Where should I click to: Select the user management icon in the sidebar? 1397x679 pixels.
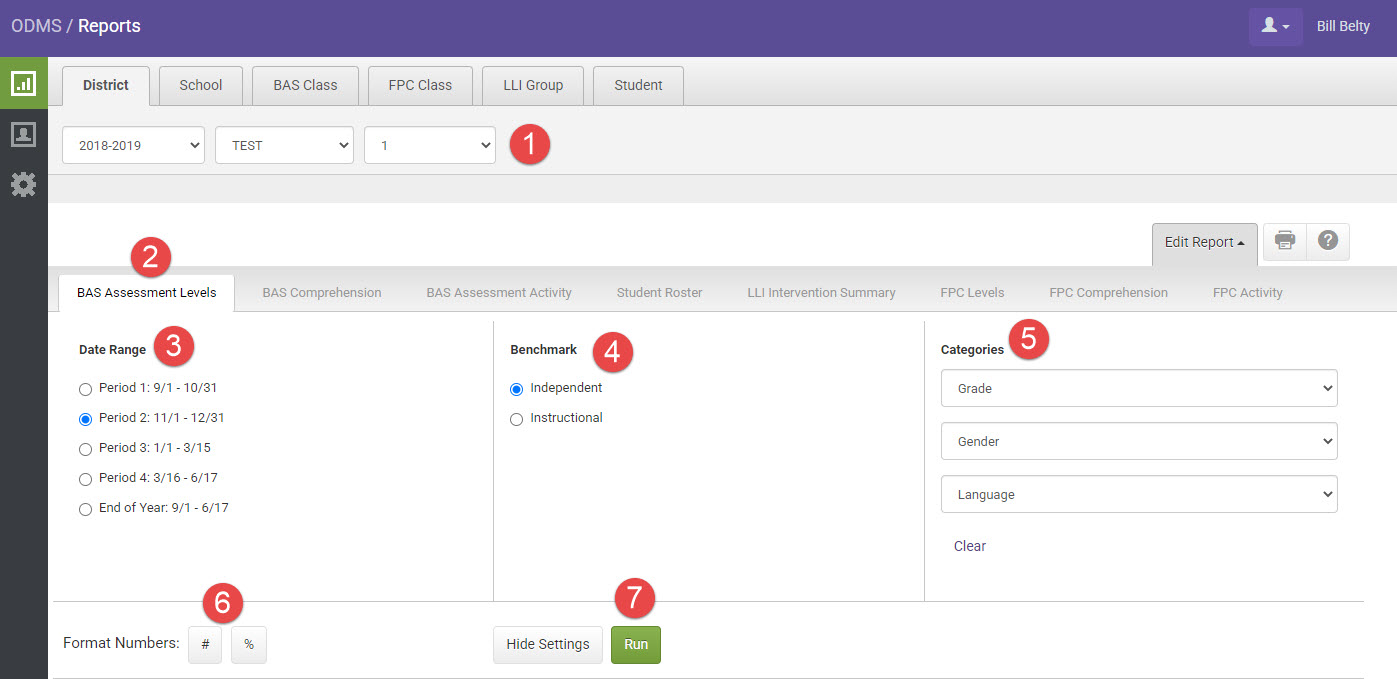click(x=23, y=134)
